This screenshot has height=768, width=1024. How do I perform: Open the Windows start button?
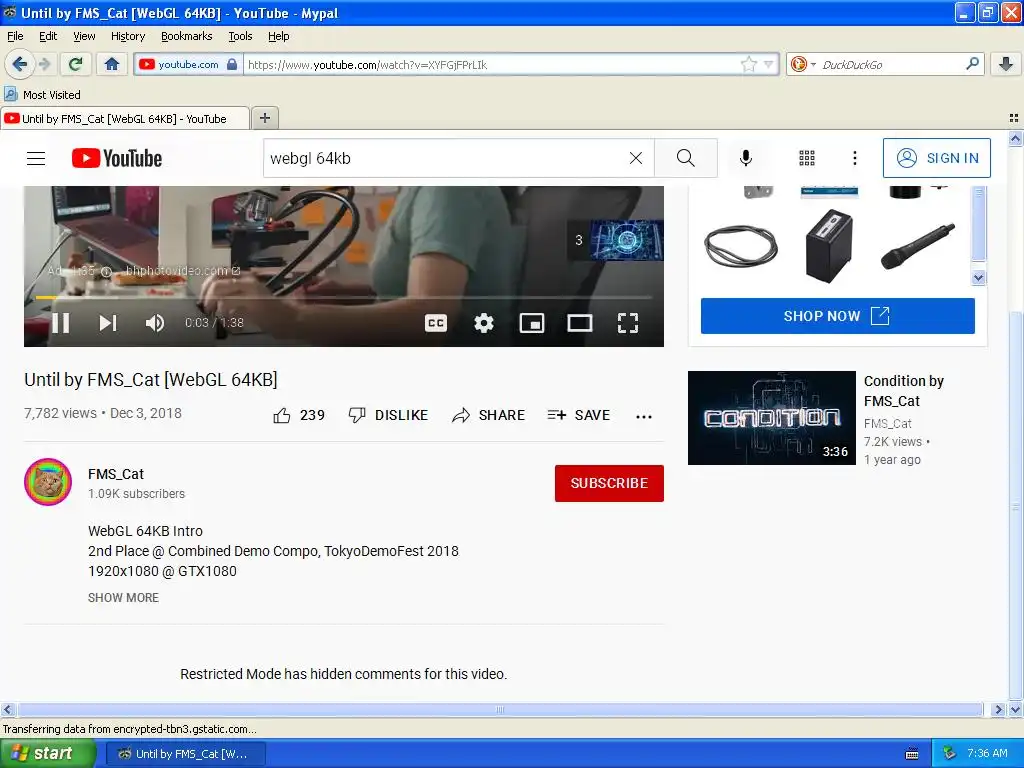pyautogui.click(x=47, y=754)
